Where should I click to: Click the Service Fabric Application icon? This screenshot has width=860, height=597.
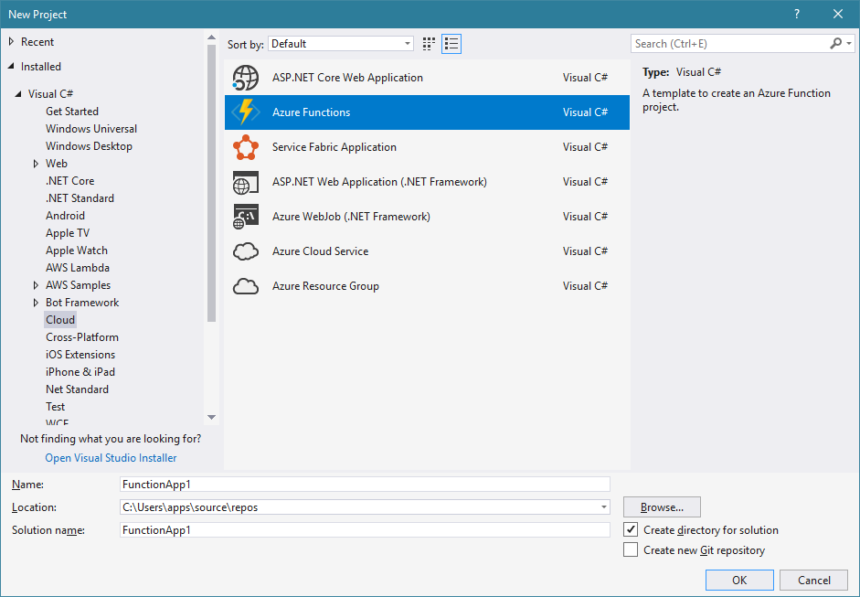pyautogui.click(x=245, y=147)
